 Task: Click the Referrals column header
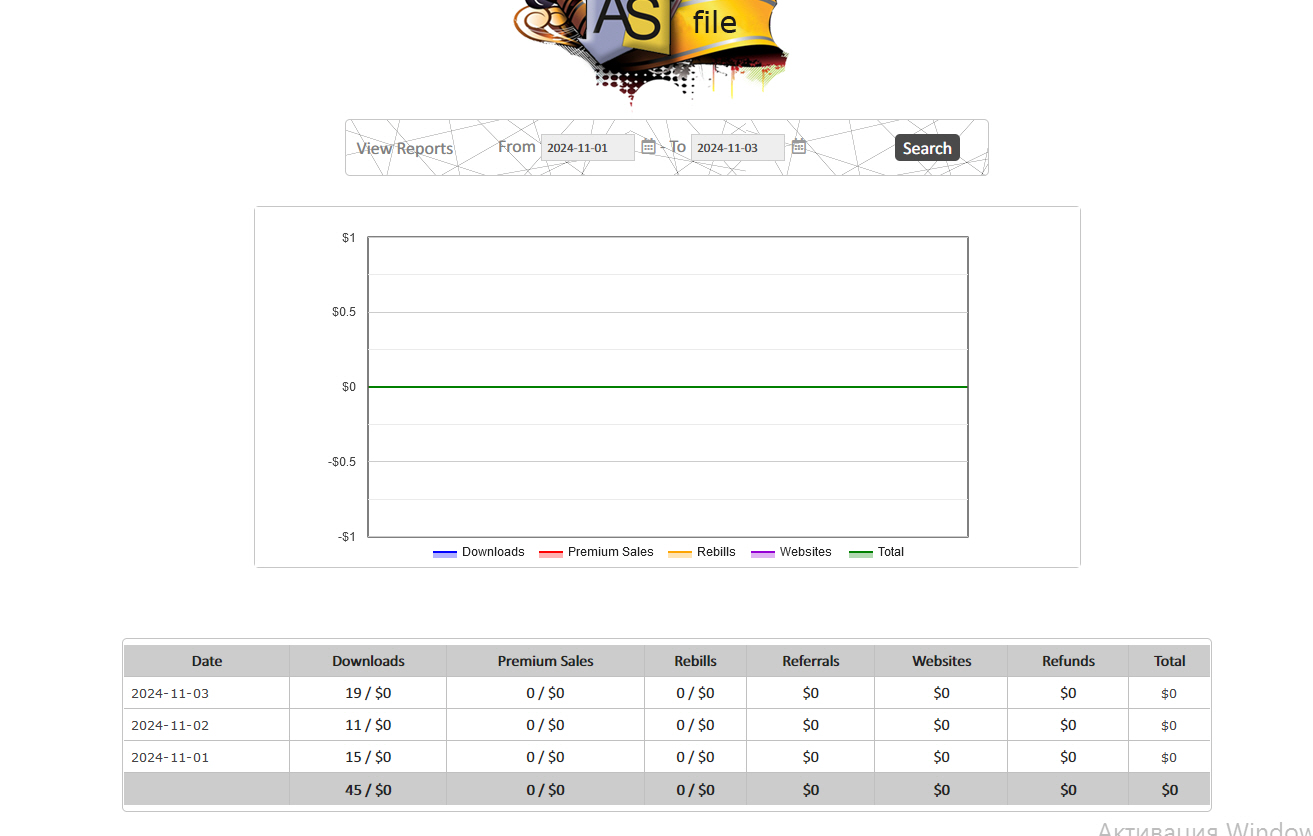(811, 661)
